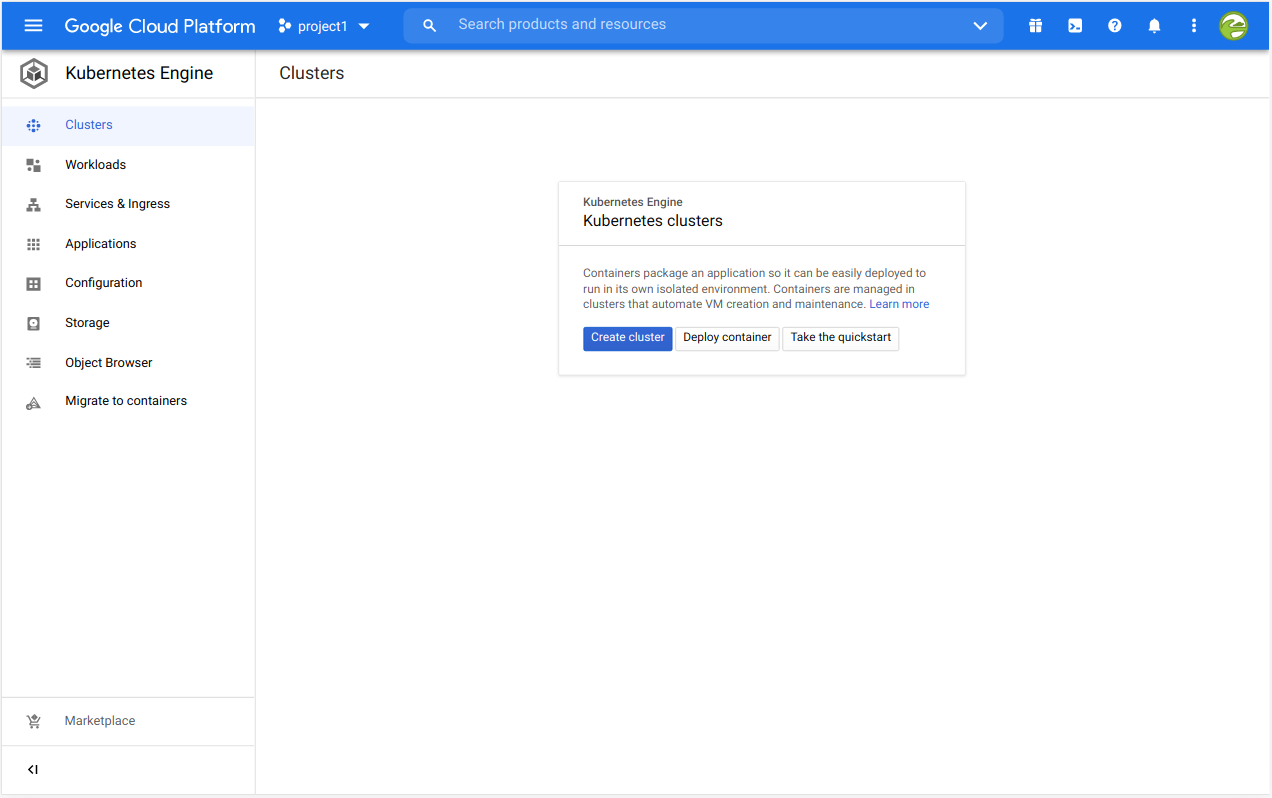
Task: Open the help question mark icon
Action: [x=1115, y=26]
